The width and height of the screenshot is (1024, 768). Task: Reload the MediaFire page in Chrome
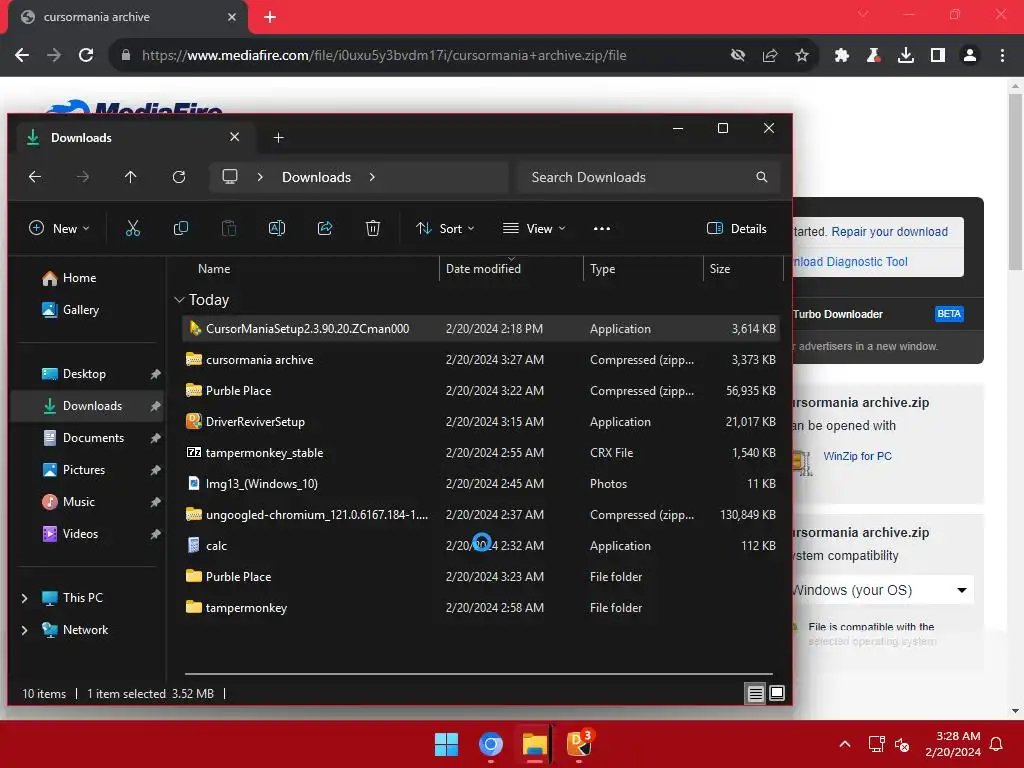pos(86,56)
